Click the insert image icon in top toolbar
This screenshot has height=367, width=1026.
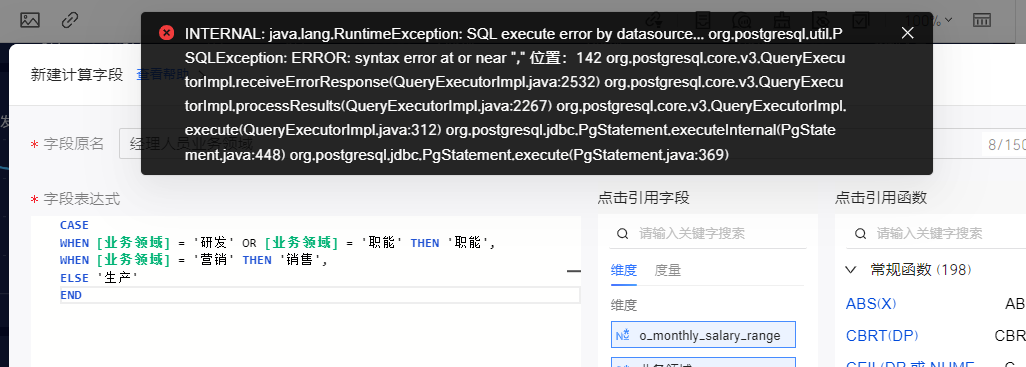pos(30,20)
